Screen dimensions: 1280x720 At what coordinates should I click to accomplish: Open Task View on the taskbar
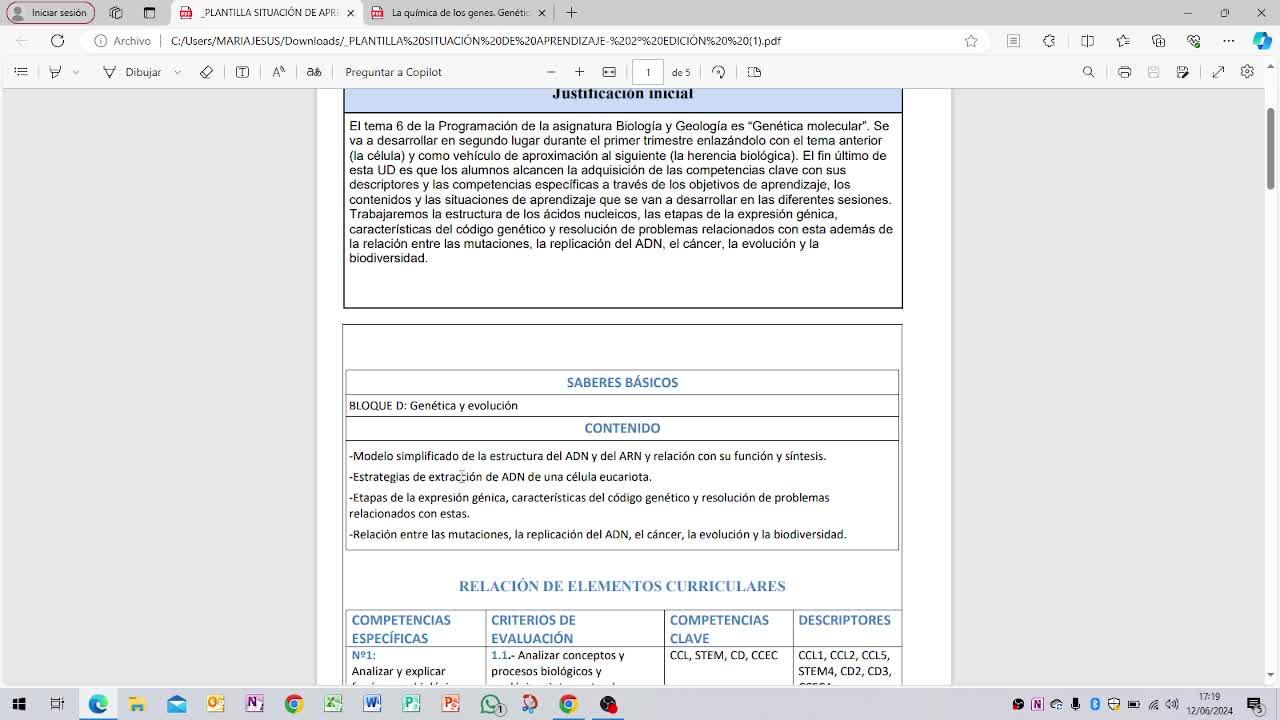pos(57,704)
